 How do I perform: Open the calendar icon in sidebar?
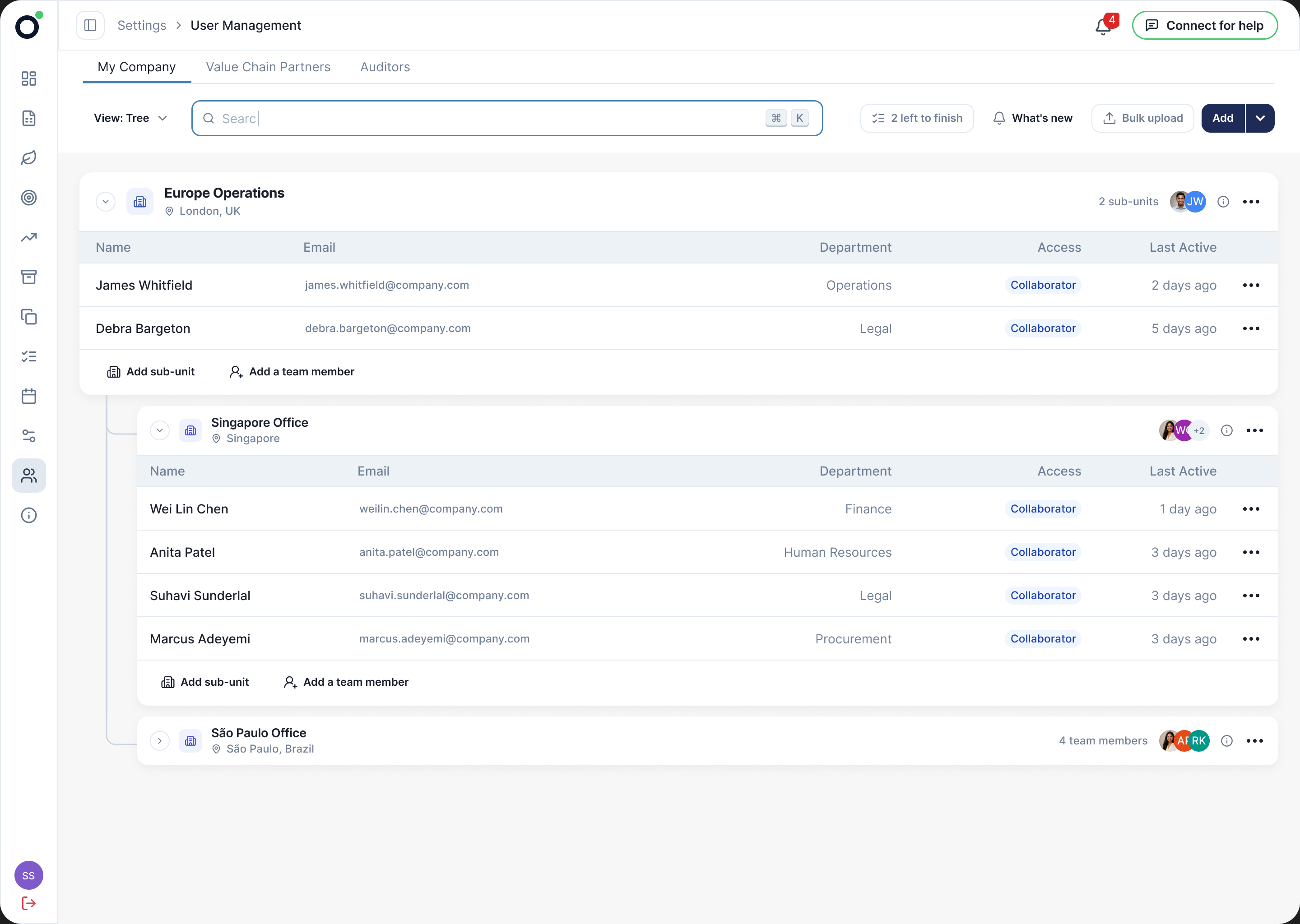(x=29, y=396)
